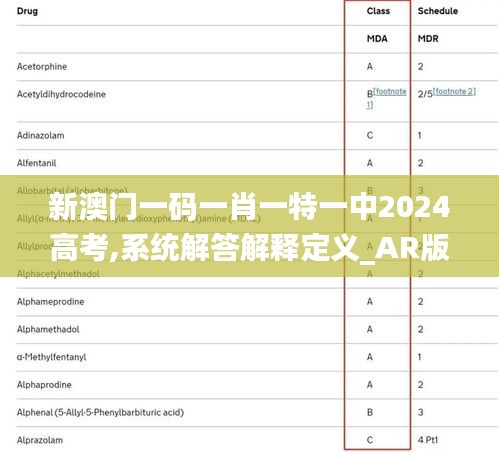Click schedule 2/5 value for Acetyldihydrocodeine
The width and height of the screenshot is (499, 452).
pyautogui.click(x=425, y=94)
